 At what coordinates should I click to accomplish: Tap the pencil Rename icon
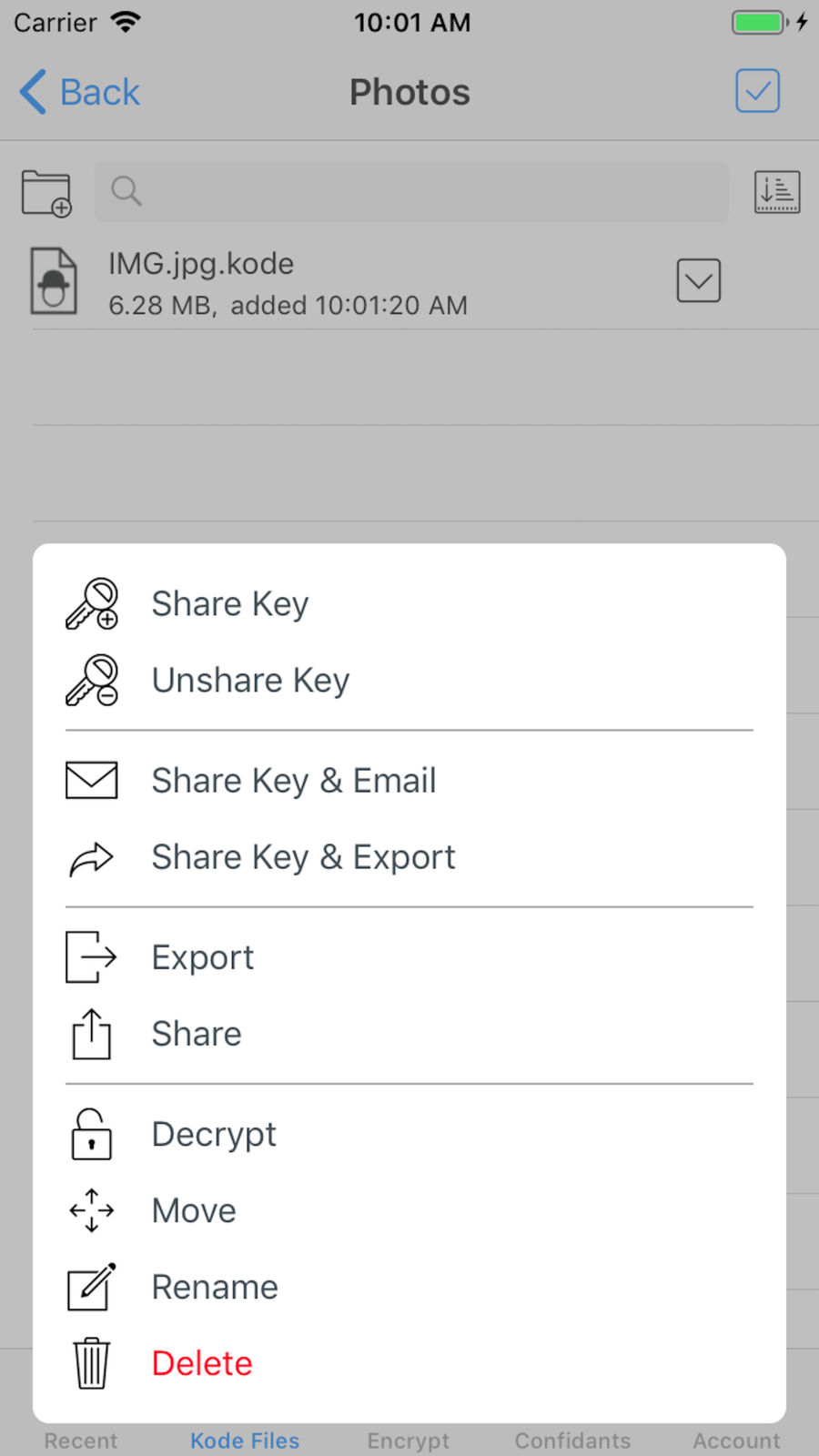coord(92,1287)
